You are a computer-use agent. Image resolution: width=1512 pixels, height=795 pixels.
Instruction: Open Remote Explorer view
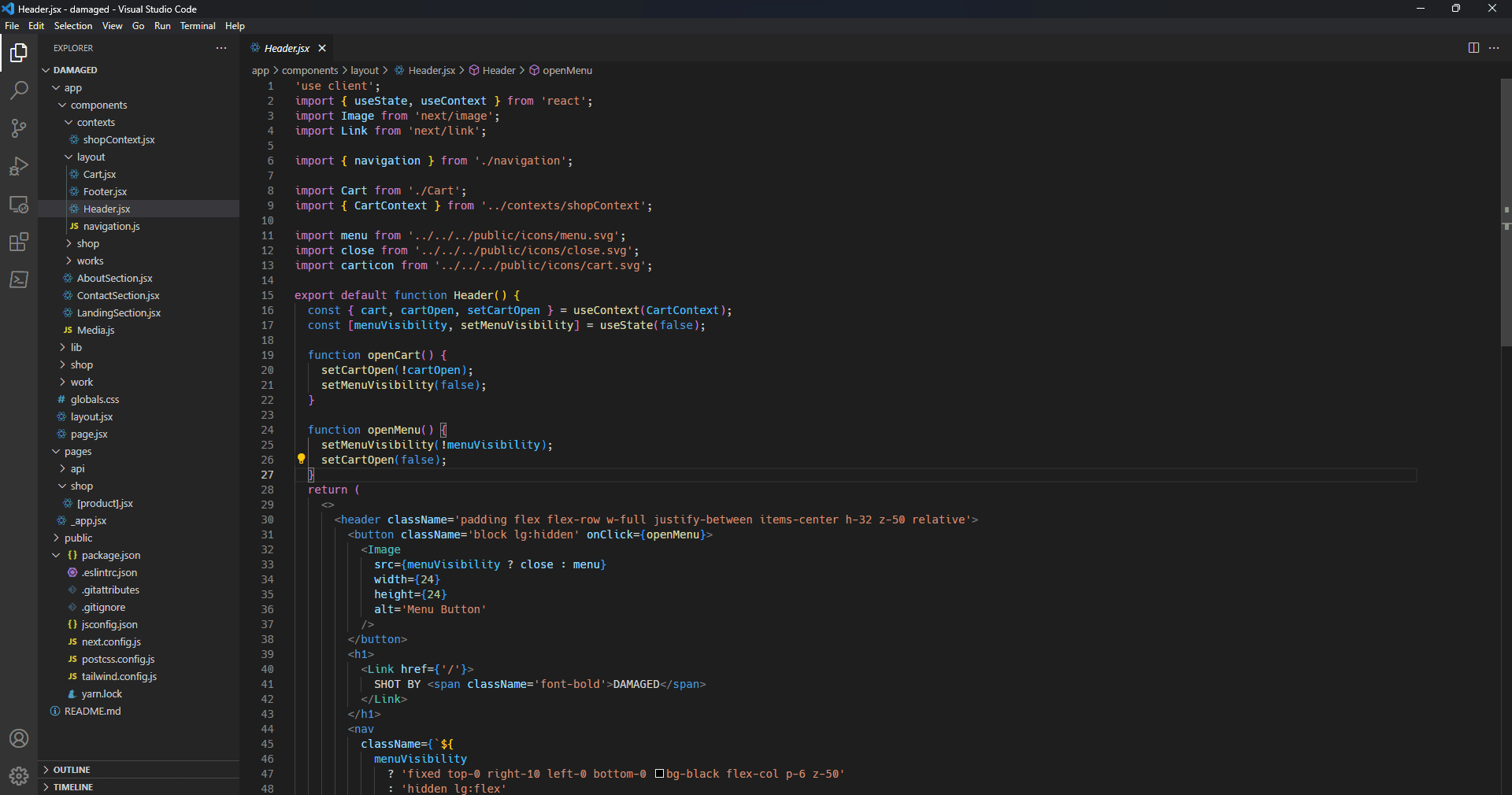coord(19,204)
